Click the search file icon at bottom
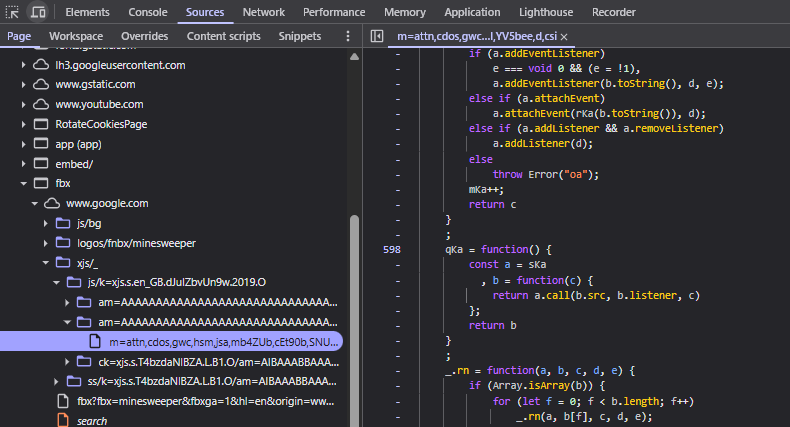The image size is (790, 427). coord(63,421)
